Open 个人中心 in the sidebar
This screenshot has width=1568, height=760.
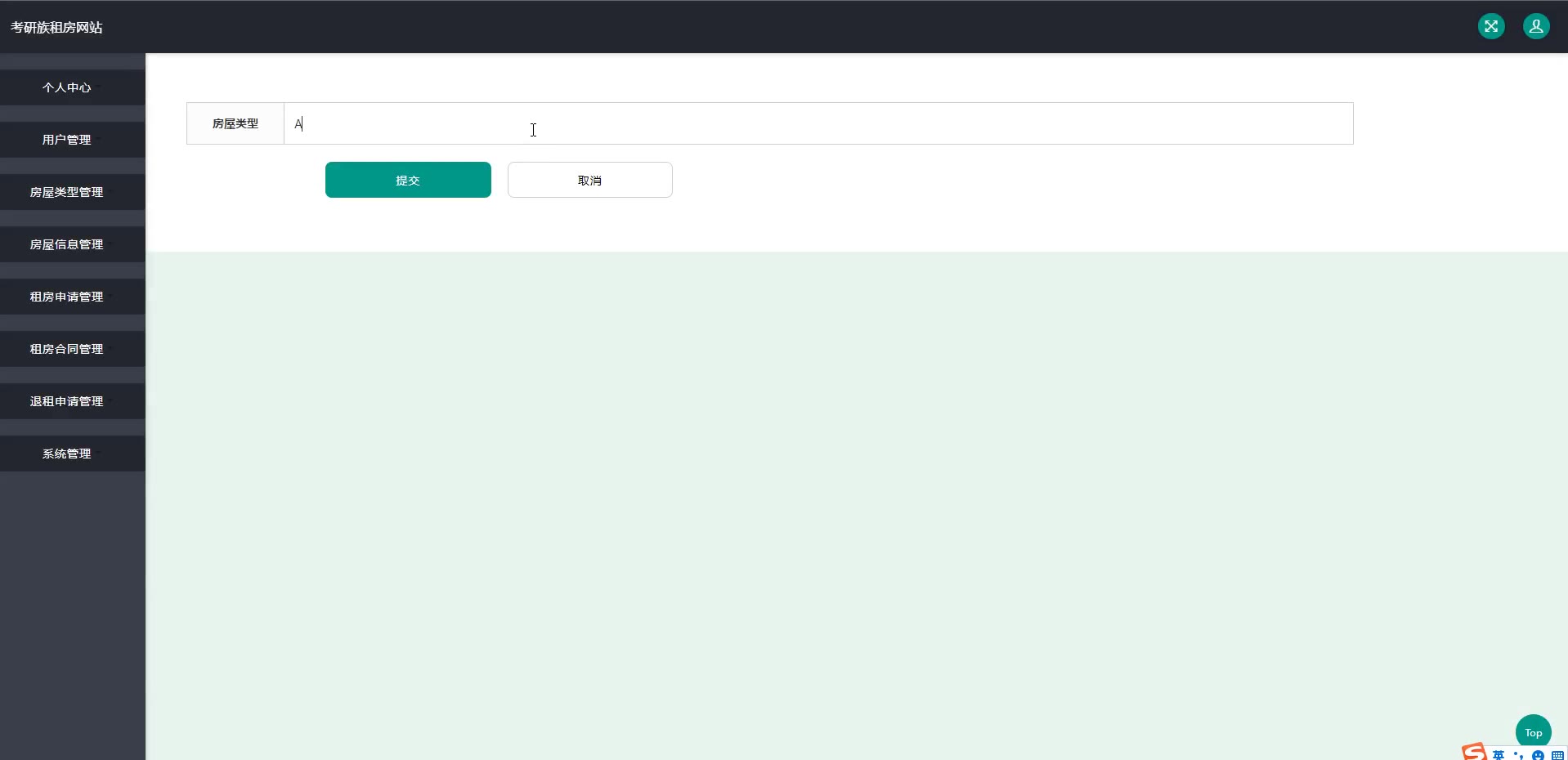(x=73, y=87)
